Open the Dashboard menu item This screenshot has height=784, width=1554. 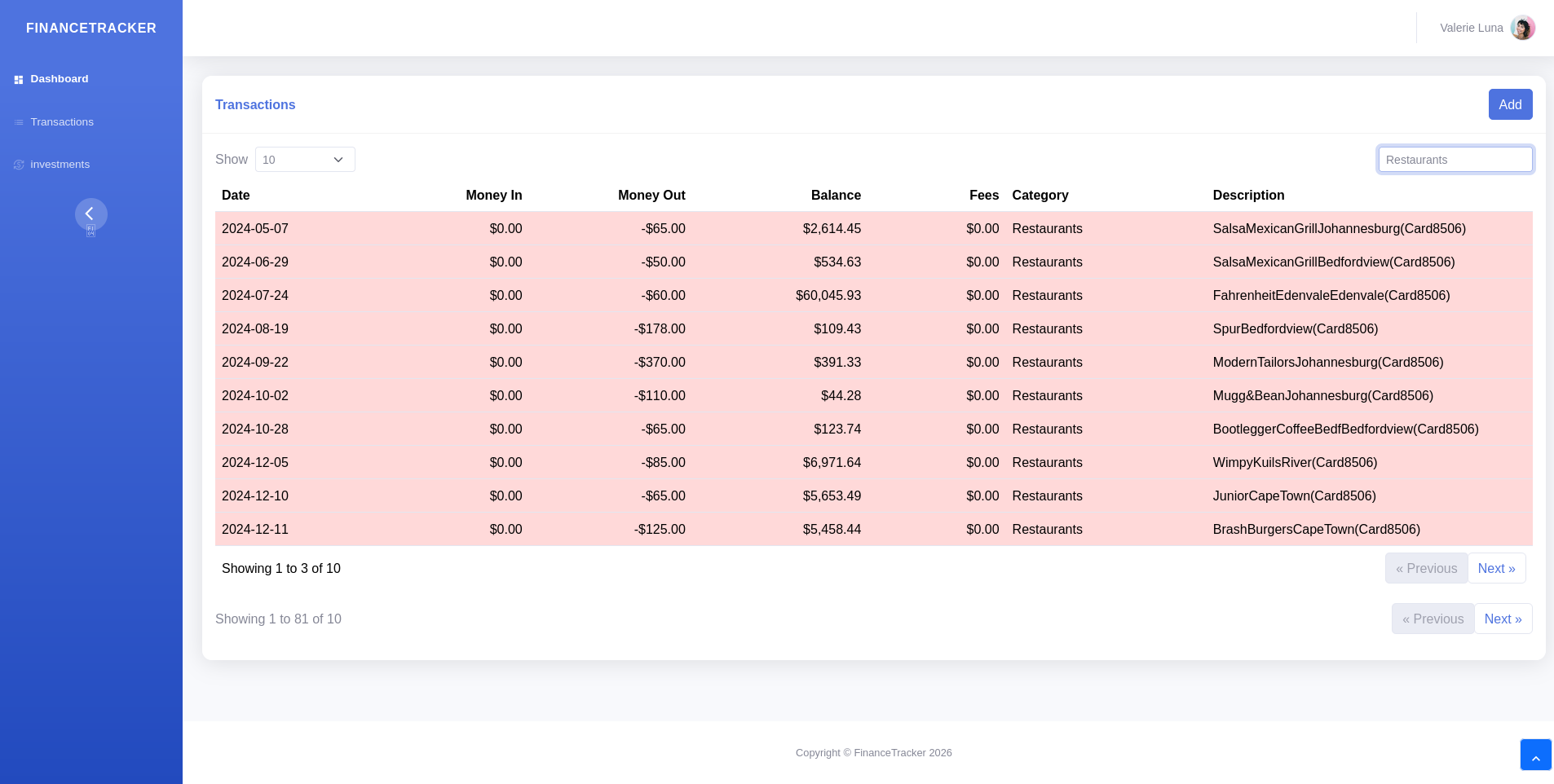coord(60,79)
